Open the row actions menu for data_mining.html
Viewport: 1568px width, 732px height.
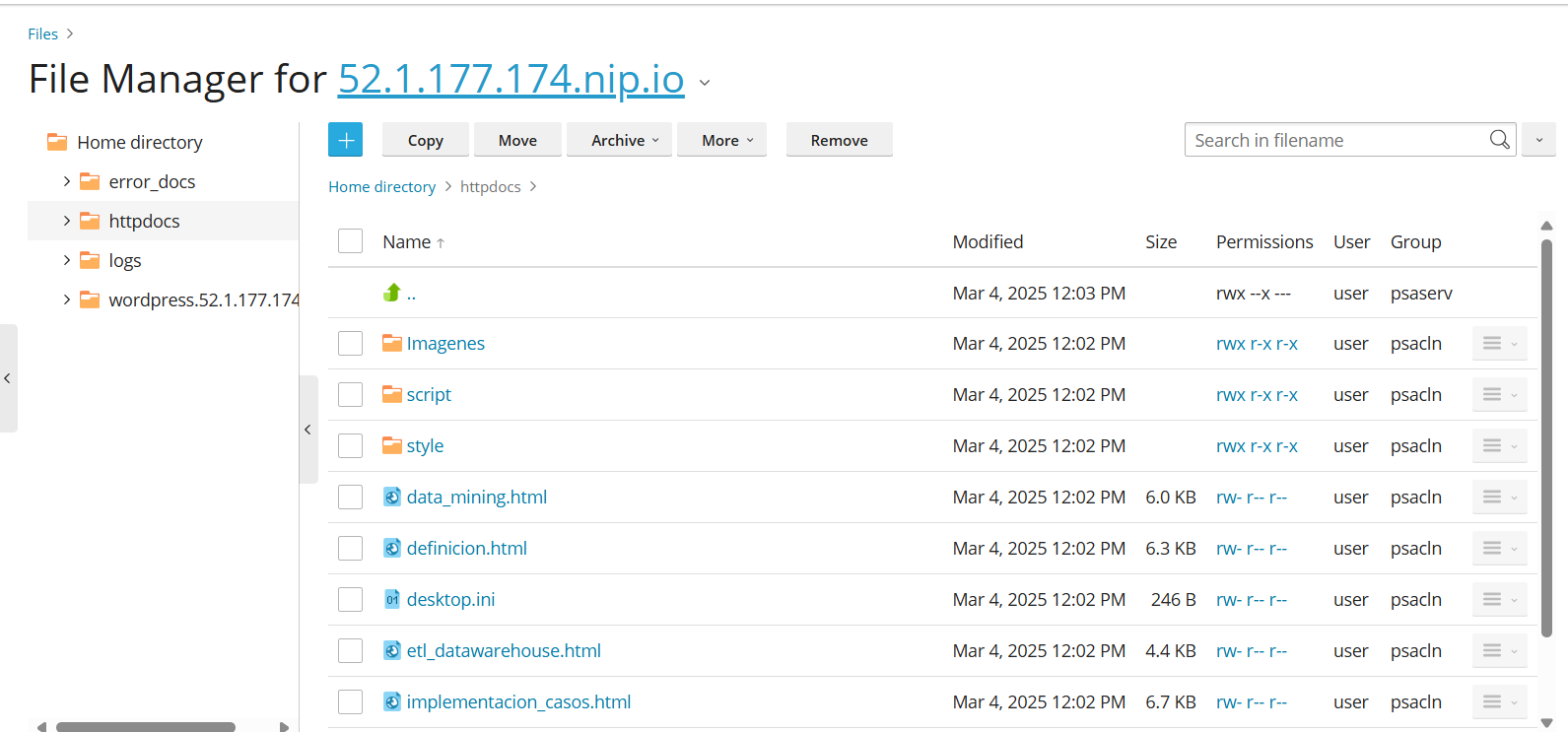(x=1499, y=497)
